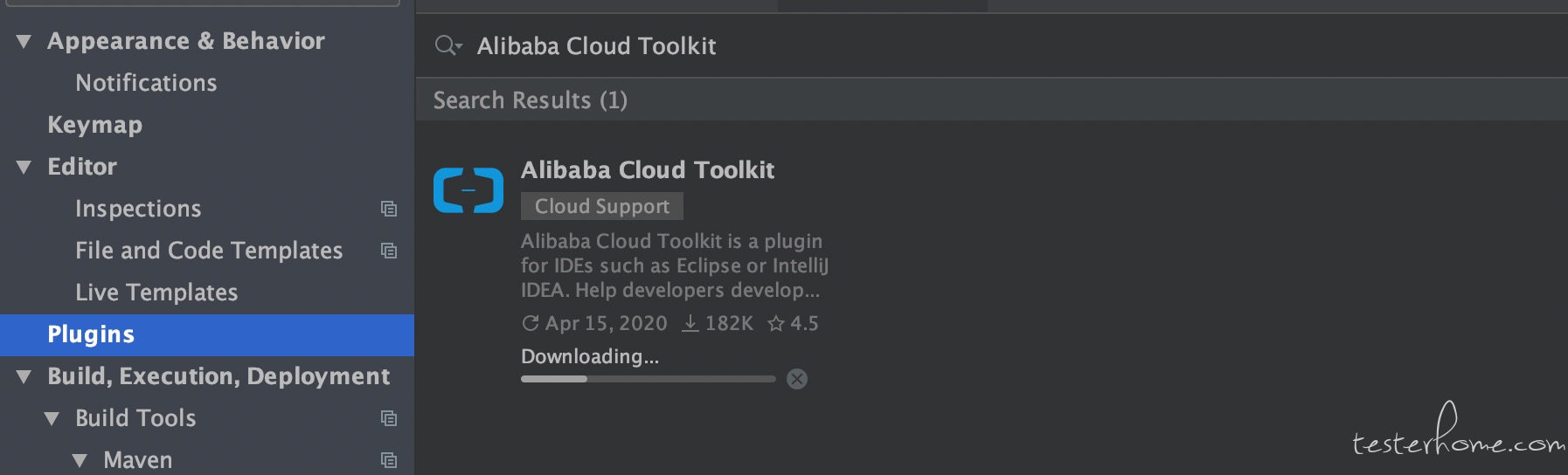Viewport: 1568px width, 475px height.
Task: Click the star rating icon showing 4.5
Action: pos(775,324)
